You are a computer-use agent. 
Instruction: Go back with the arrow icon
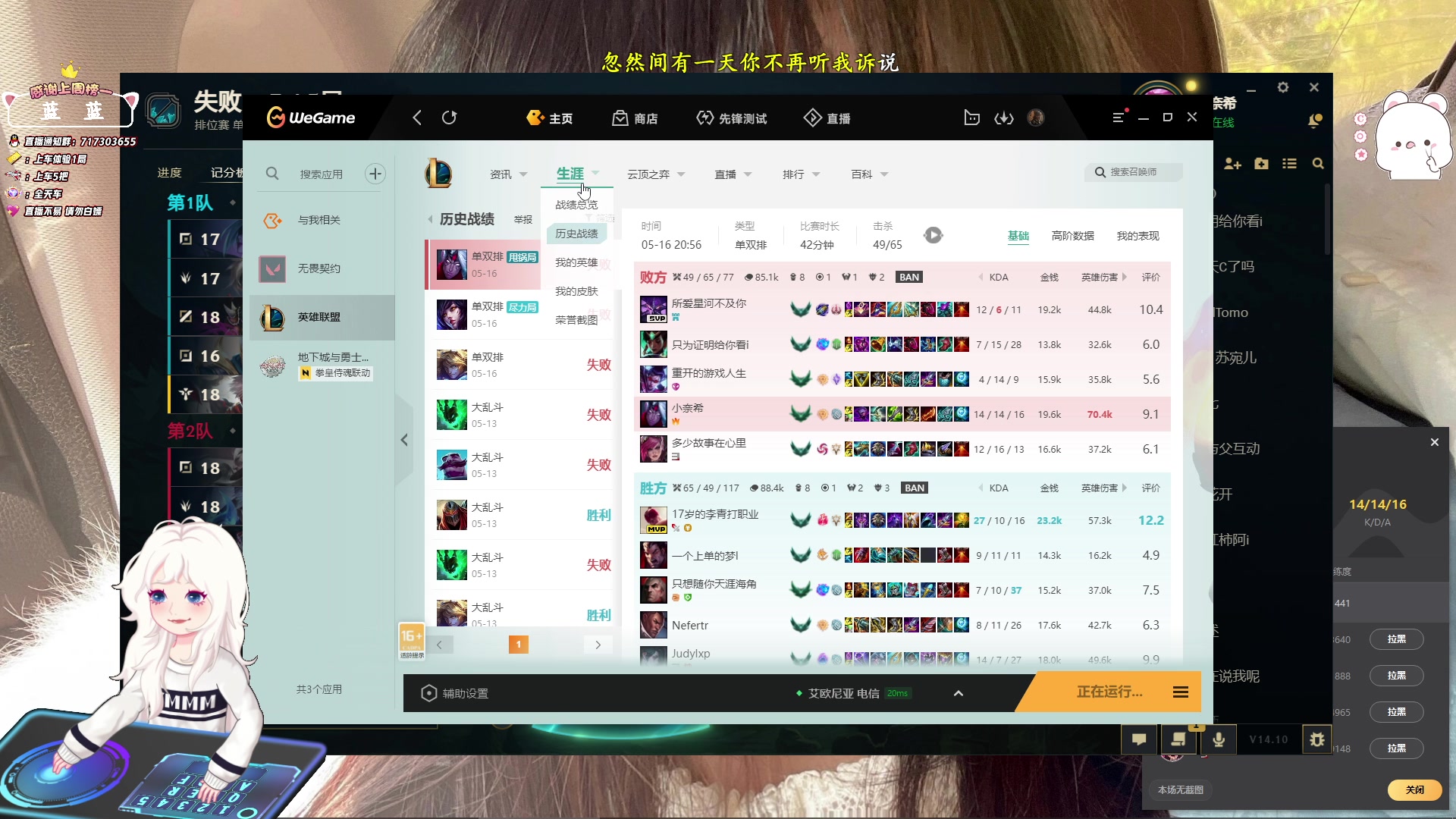tap(417, 118)
